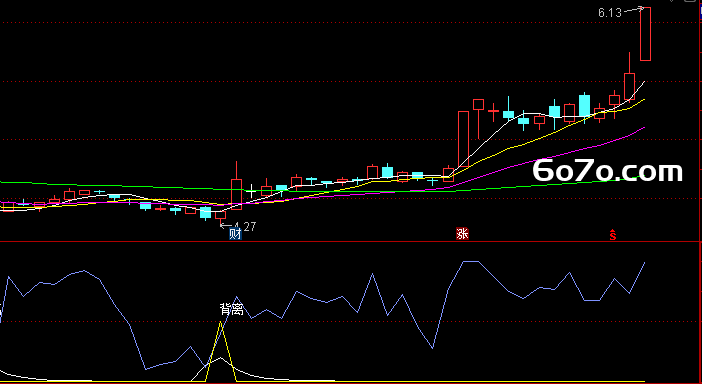Select the tallest red candlestick near 6.13

(x=645, y=34)
